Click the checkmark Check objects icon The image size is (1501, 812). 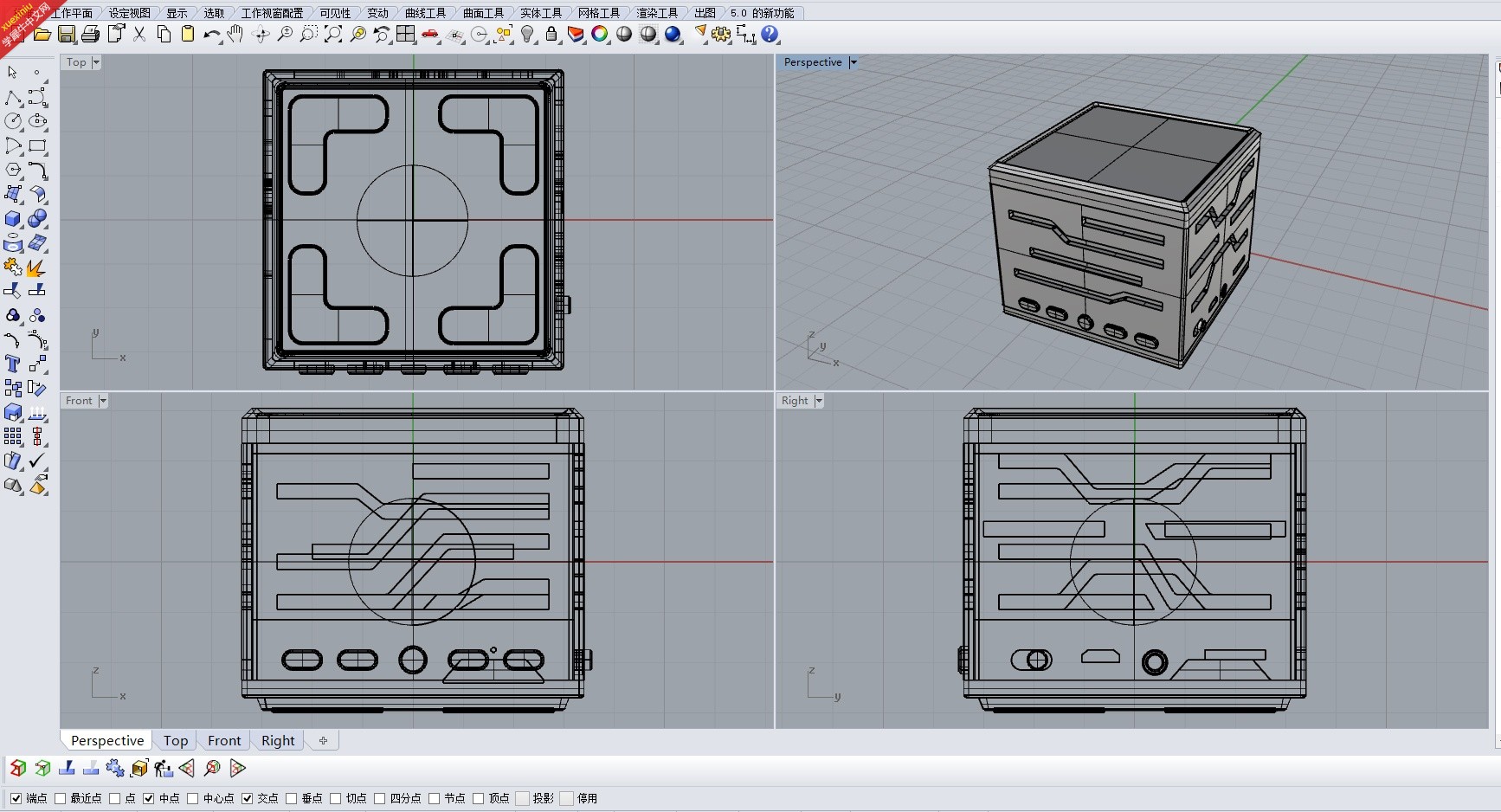[37, 461]
